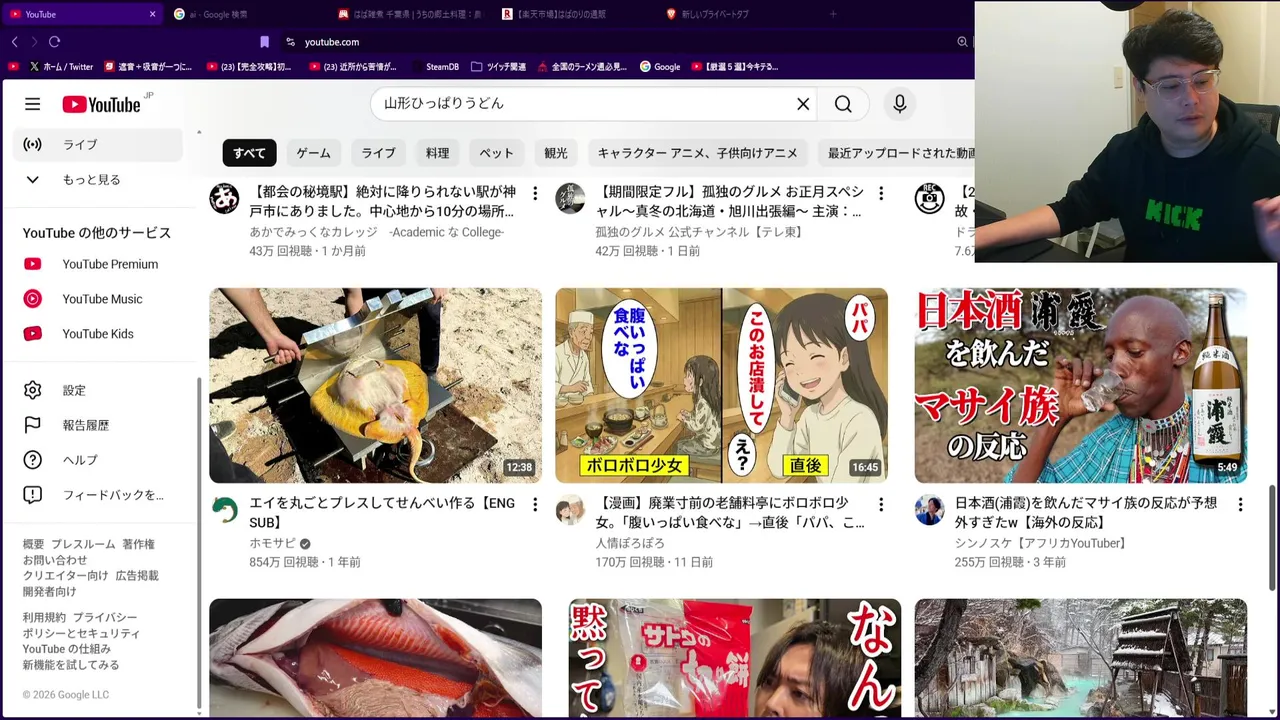This screenshot has width=1280, height=720.
Task: Select the 観光 filter chip
Action: point(556,153)
